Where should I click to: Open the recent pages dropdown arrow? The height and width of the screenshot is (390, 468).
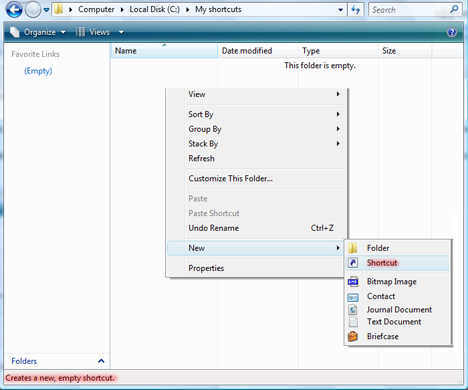(46, 10)
